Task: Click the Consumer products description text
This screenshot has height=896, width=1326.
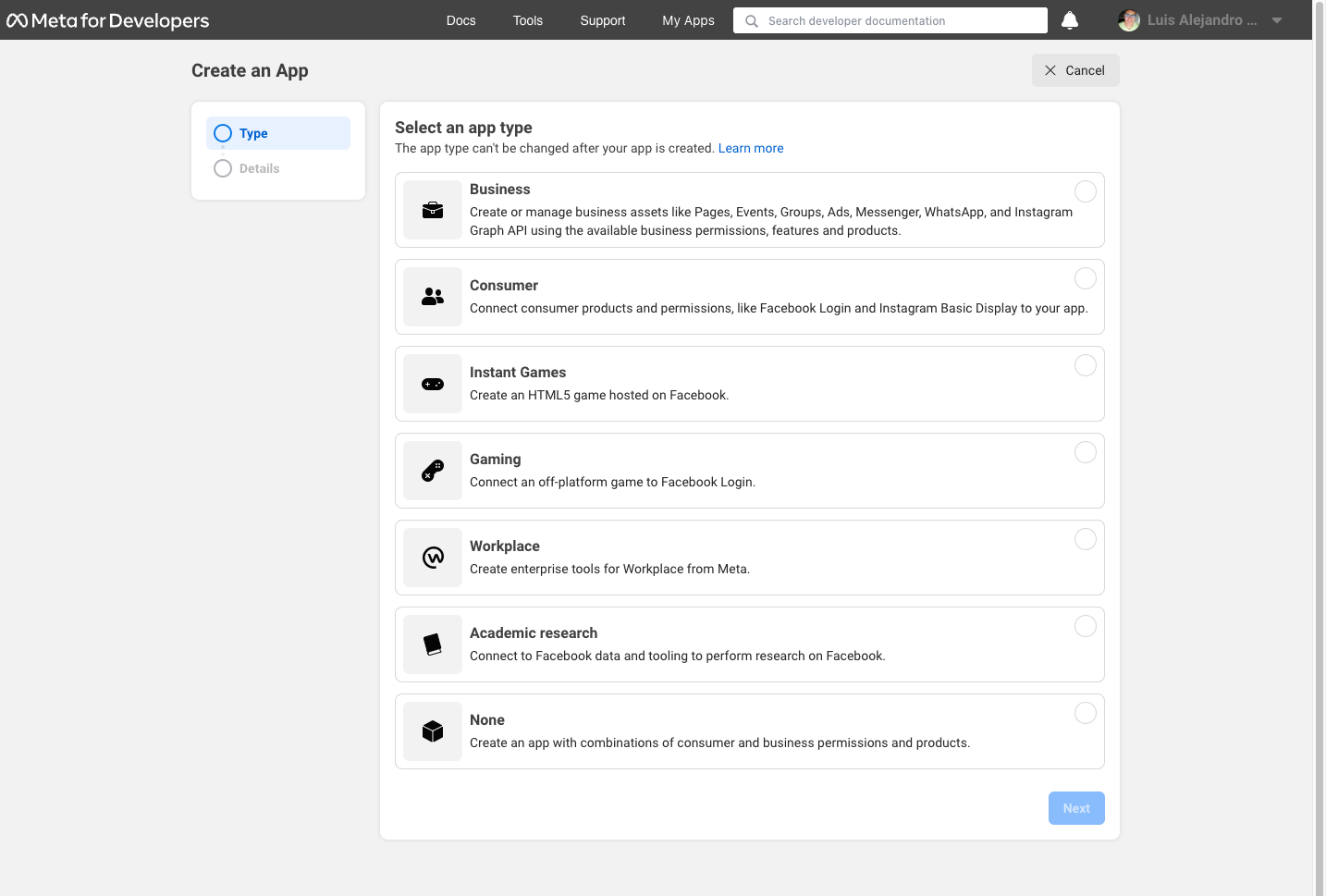Action: (x=779, y=308)
